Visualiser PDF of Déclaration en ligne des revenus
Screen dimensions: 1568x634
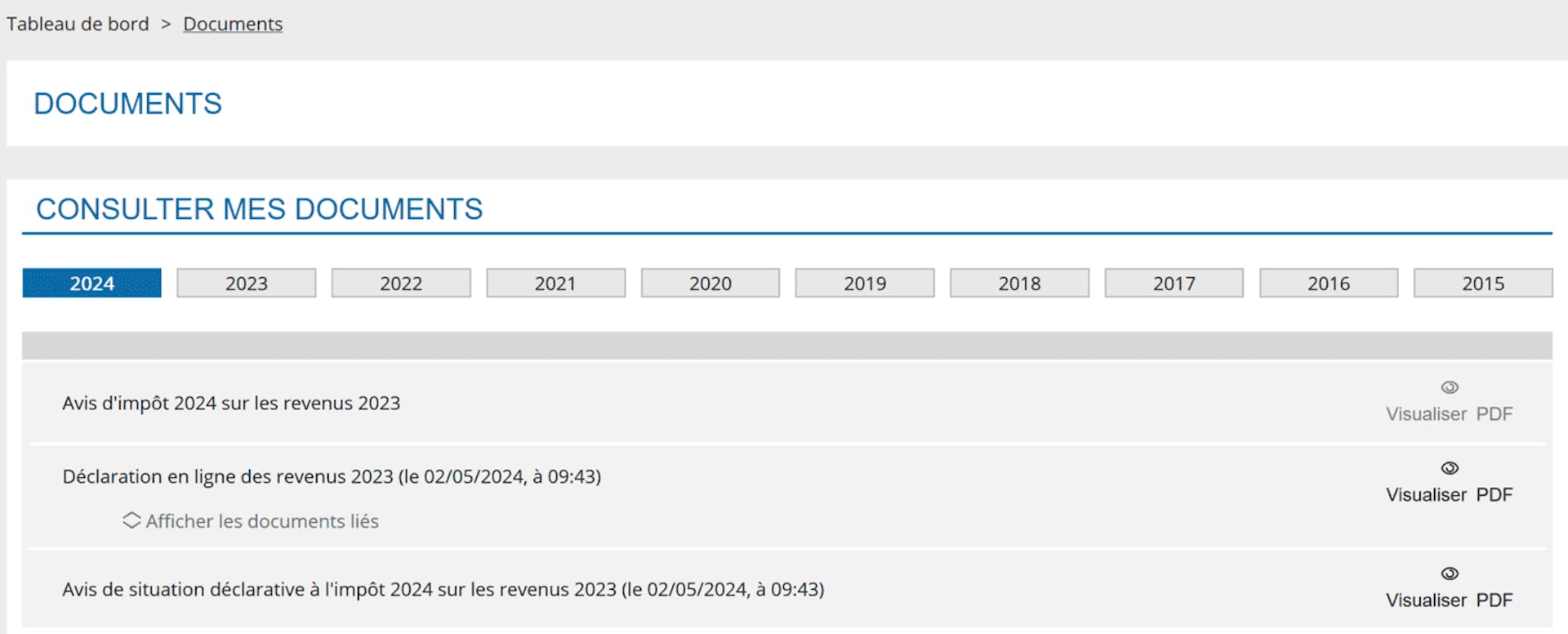pos(1450,495)
